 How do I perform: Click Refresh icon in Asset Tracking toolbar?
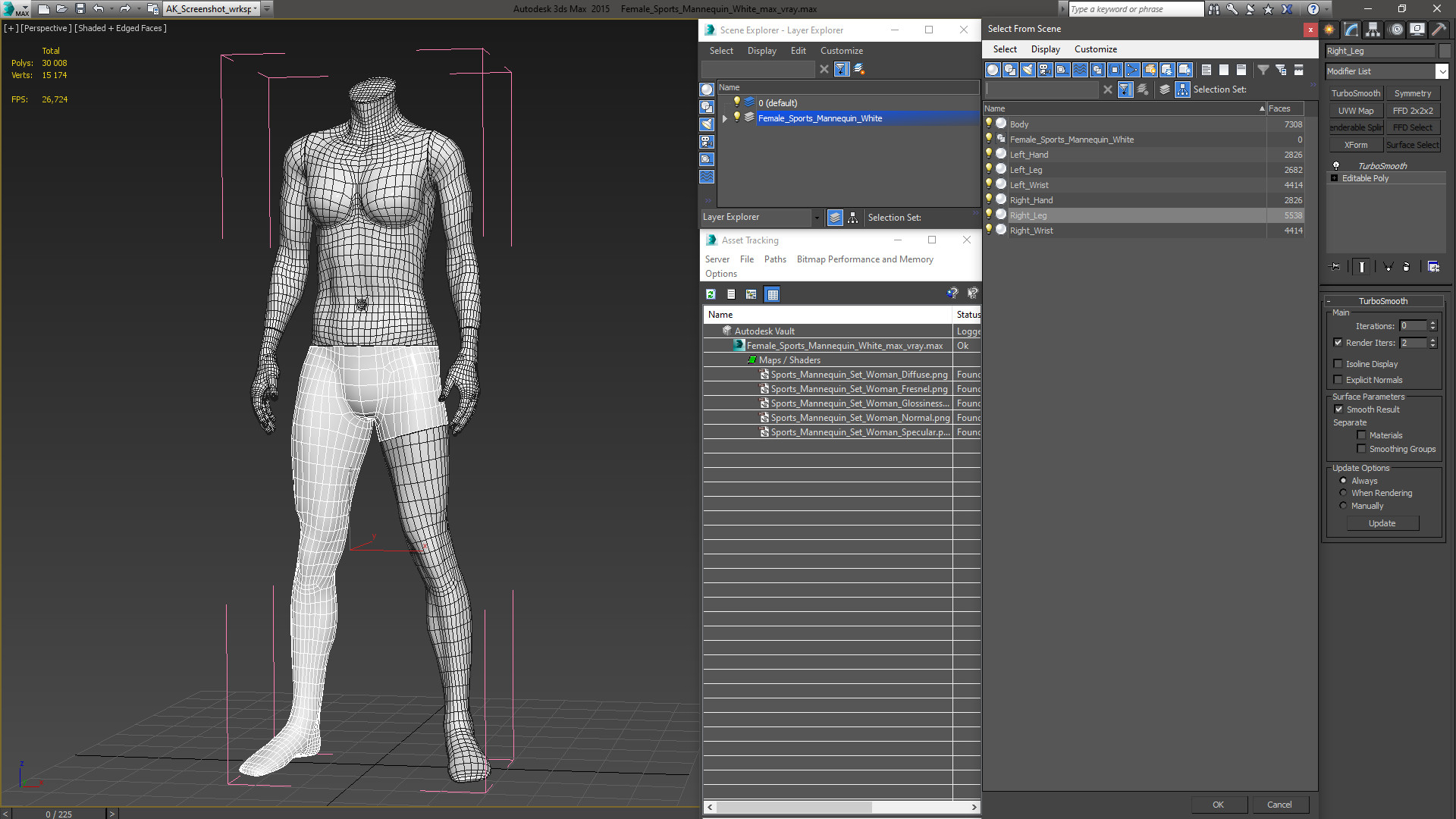(x=711, y=294)
